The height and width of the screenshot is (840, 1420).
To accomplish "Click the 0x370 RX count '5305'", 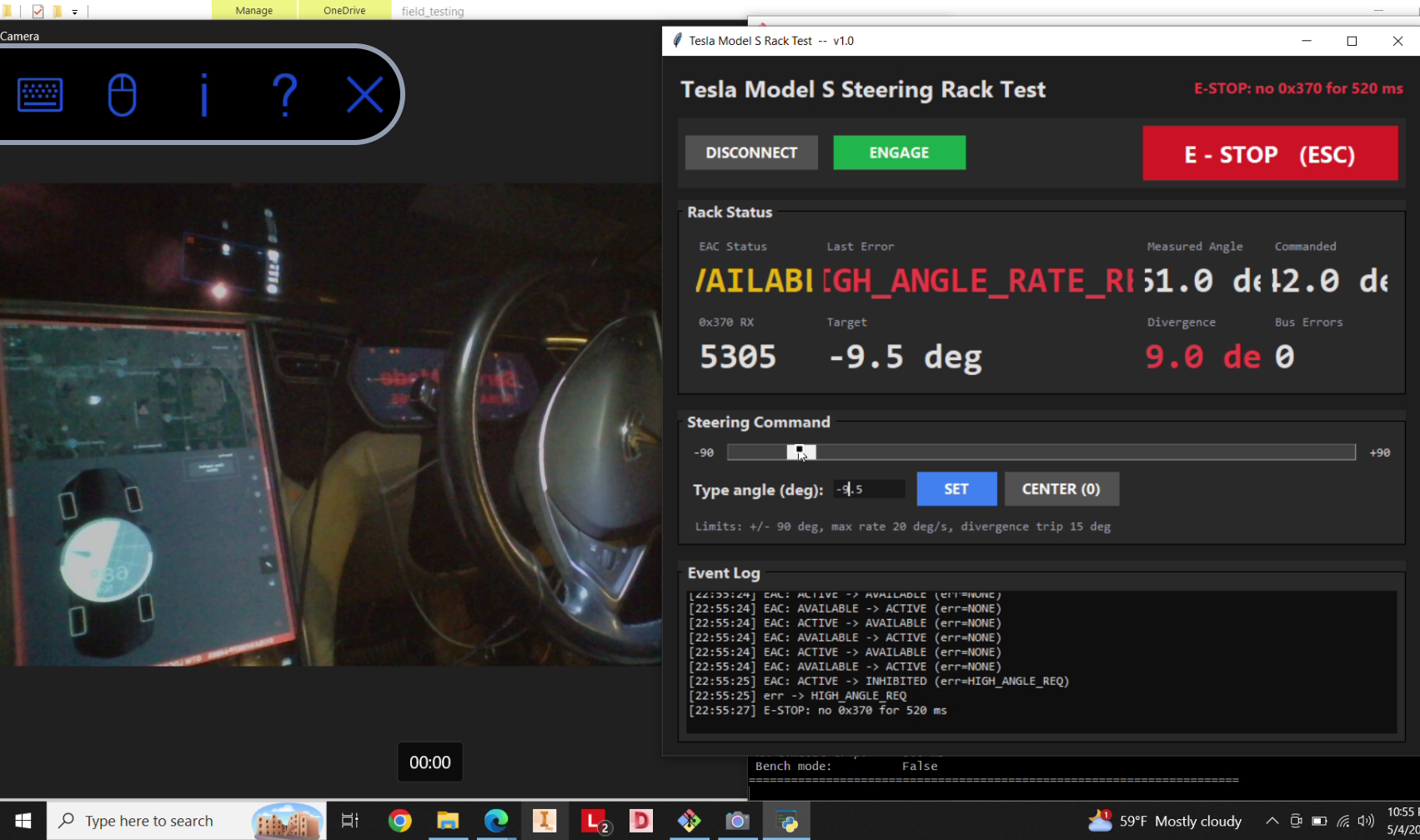I will (x=738, y=357).
